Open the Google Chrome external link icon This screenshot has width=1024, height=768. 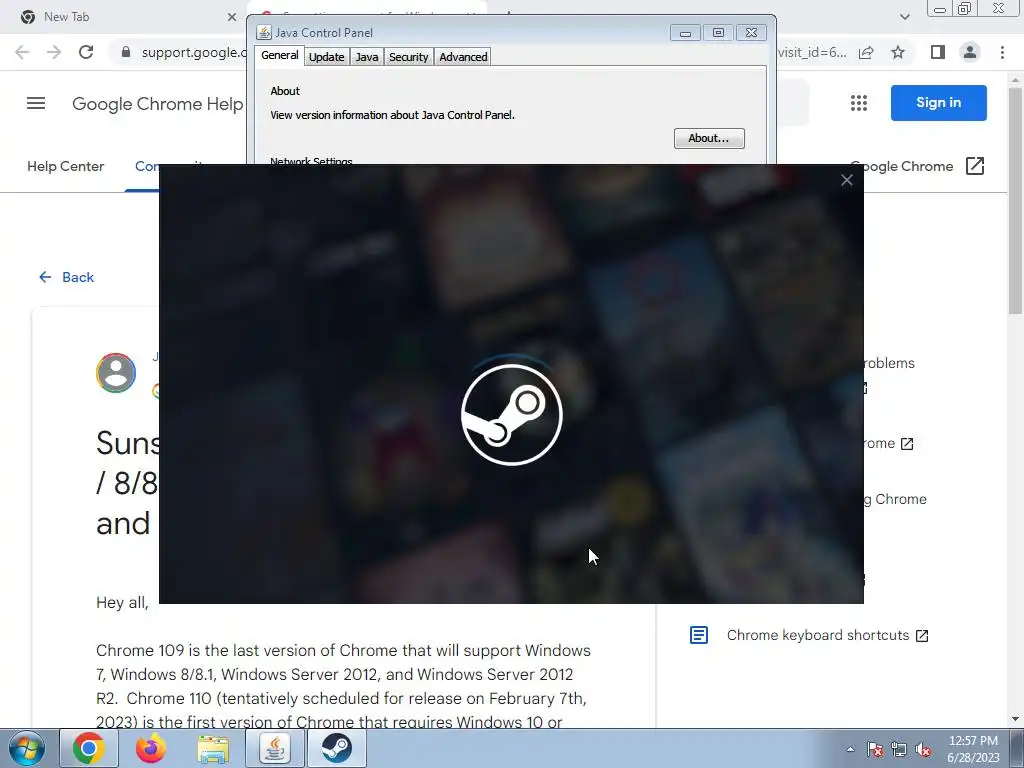click(x=974, y=166)
